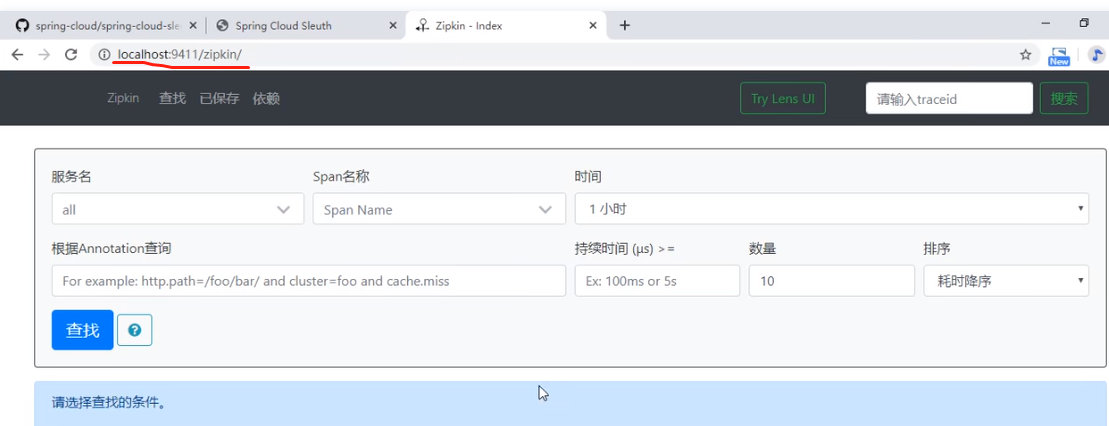Click the blue music note extension icon
Screen dimensions: 1109x426
pyautogui.click(x=1096, y=54)
